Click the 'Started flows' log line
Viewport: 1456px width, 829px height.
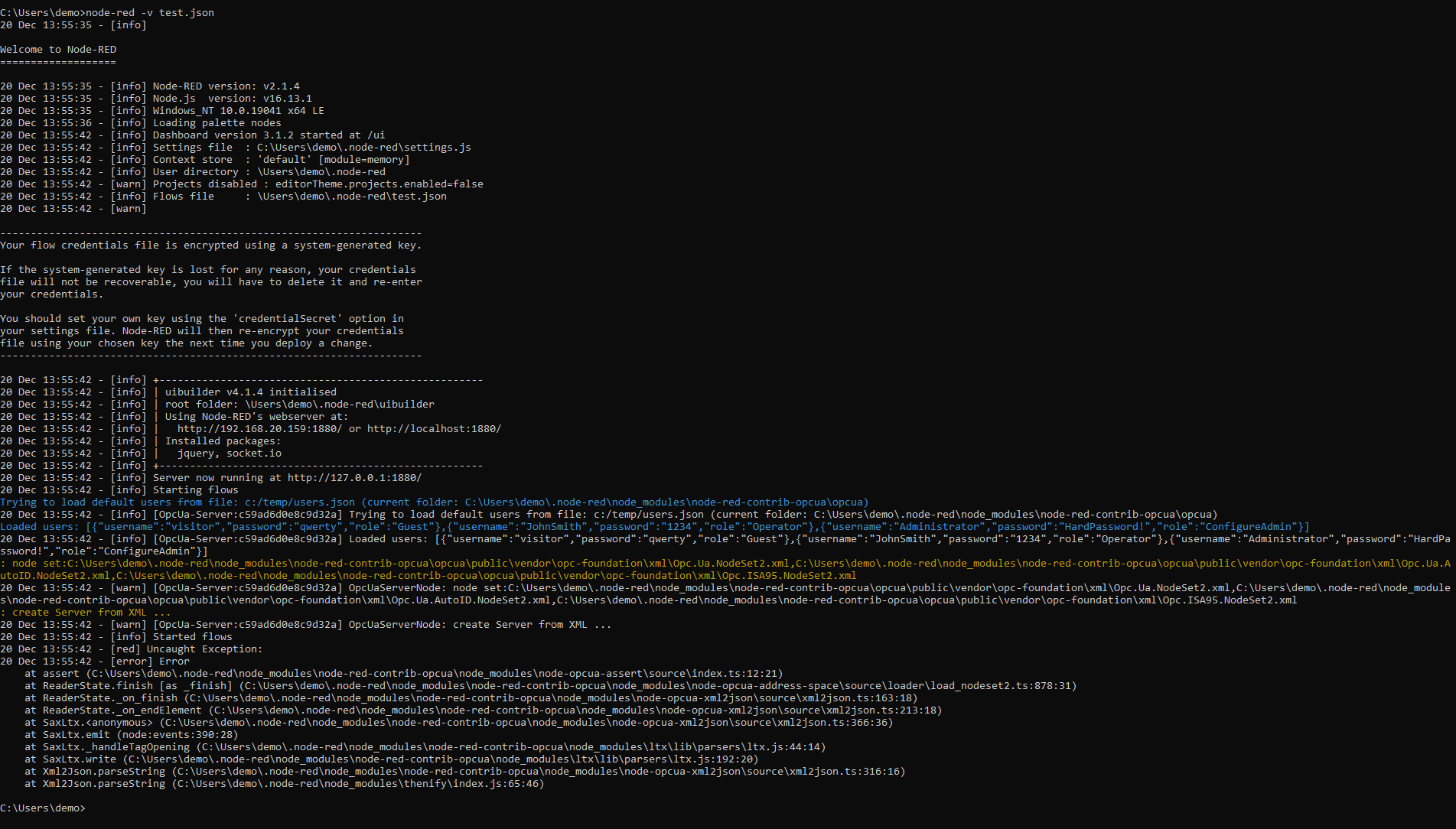tap(116, 637)
